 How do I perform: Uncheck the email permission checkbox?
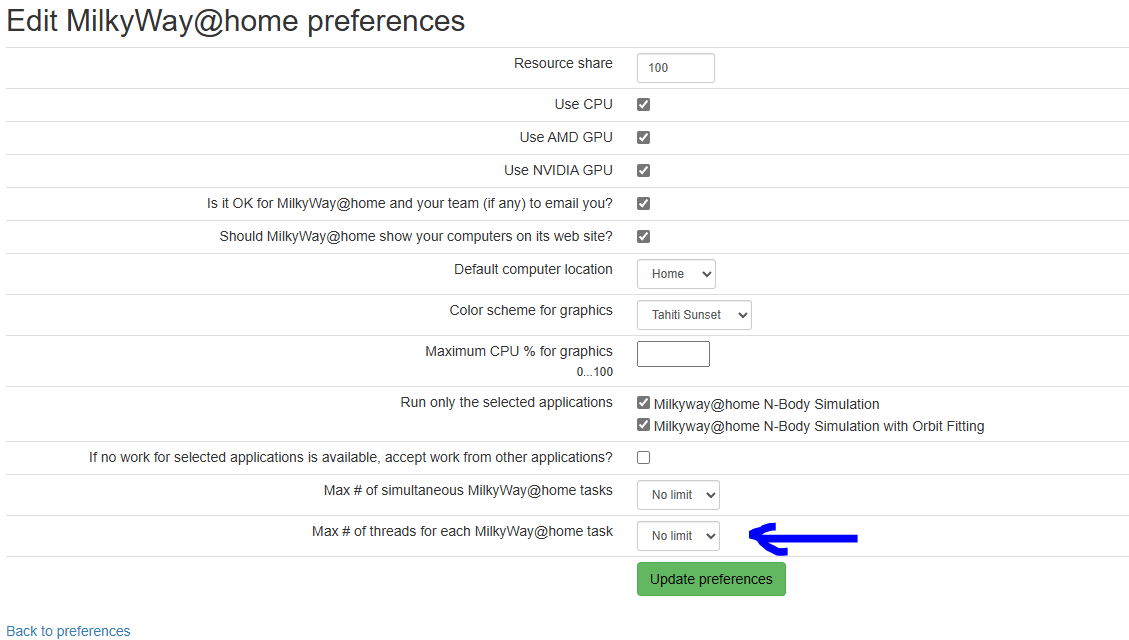coord(644,203)
